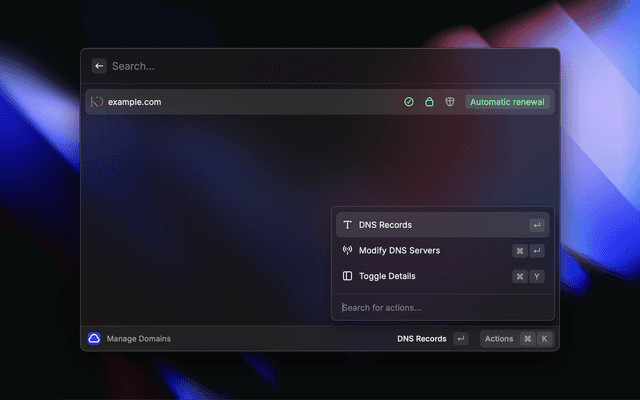This screenshot has width=640, height=400.
Task: Focus the main Search field
Action: coord(300,66)
